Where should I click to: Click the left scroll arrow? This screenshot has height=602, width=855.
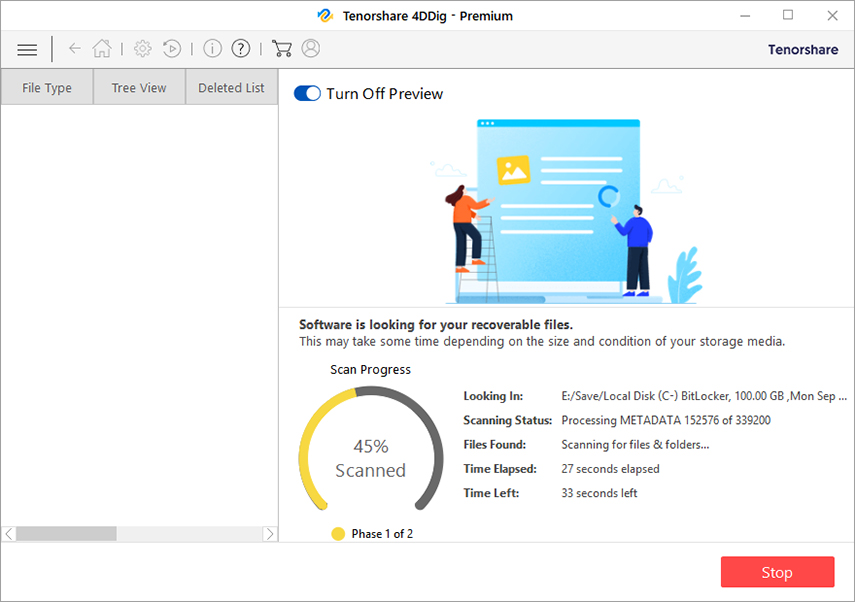[9, 534]
